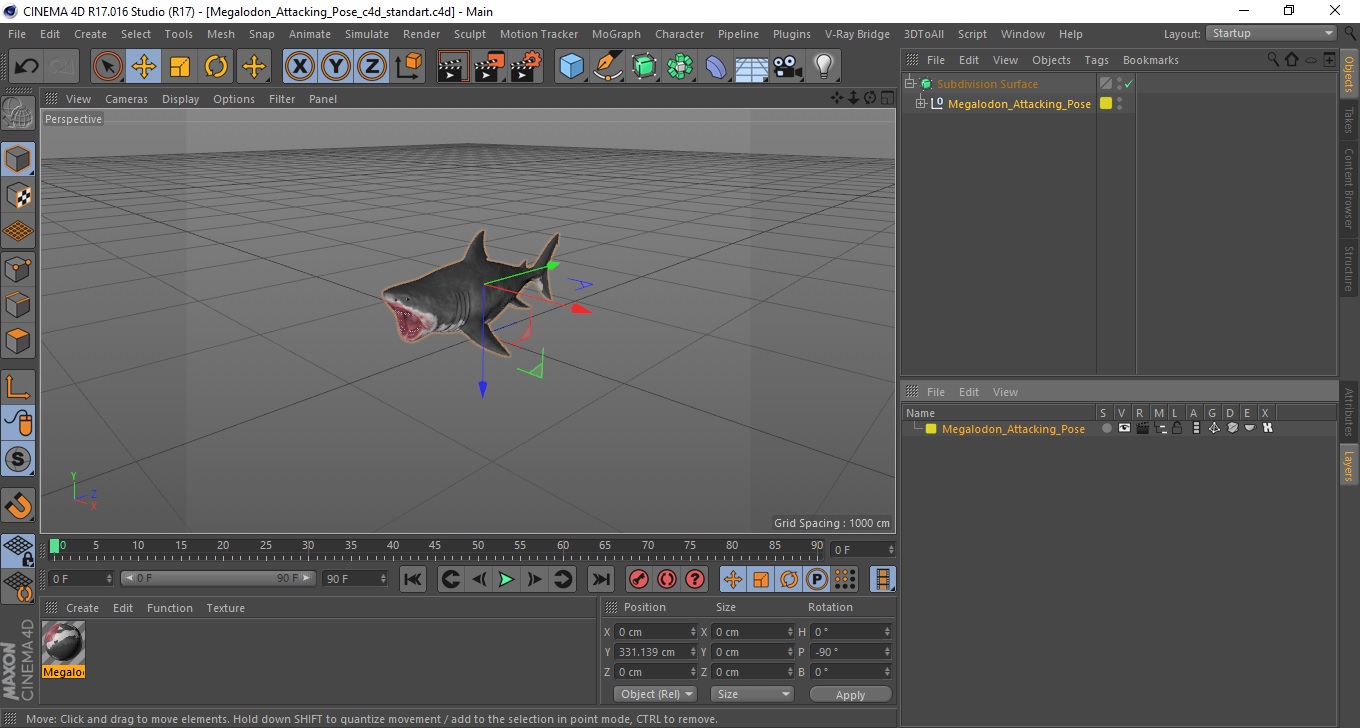Select the Megalodon material thumbnail
This screenshot has width=1360, height=728.
point(64,642)
